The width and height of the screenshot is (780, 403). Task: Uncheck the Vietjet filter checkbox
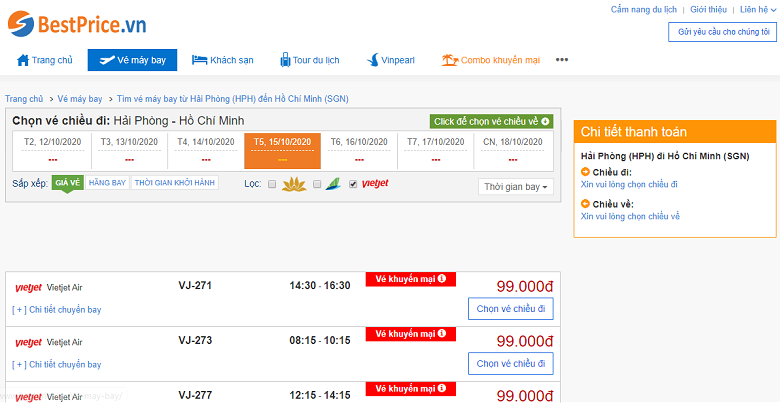[353, 184]
